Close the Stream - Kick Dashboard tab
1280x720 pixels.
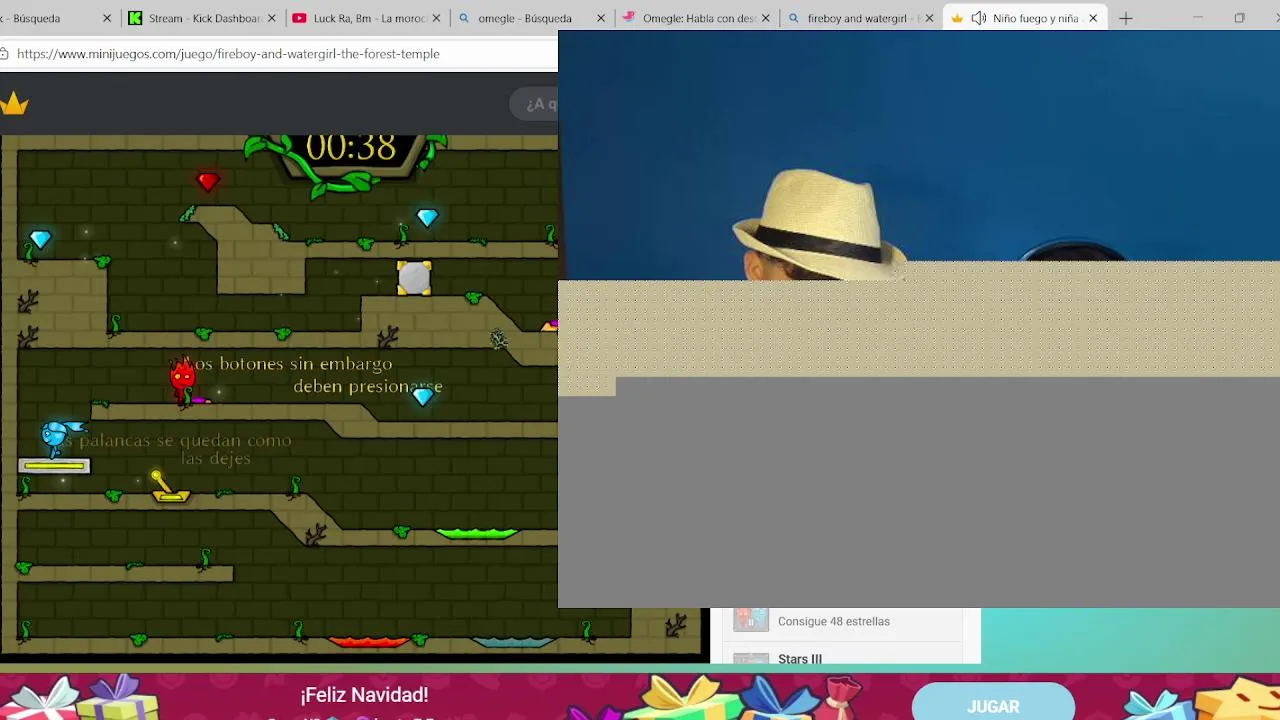[x=271, y=18]
